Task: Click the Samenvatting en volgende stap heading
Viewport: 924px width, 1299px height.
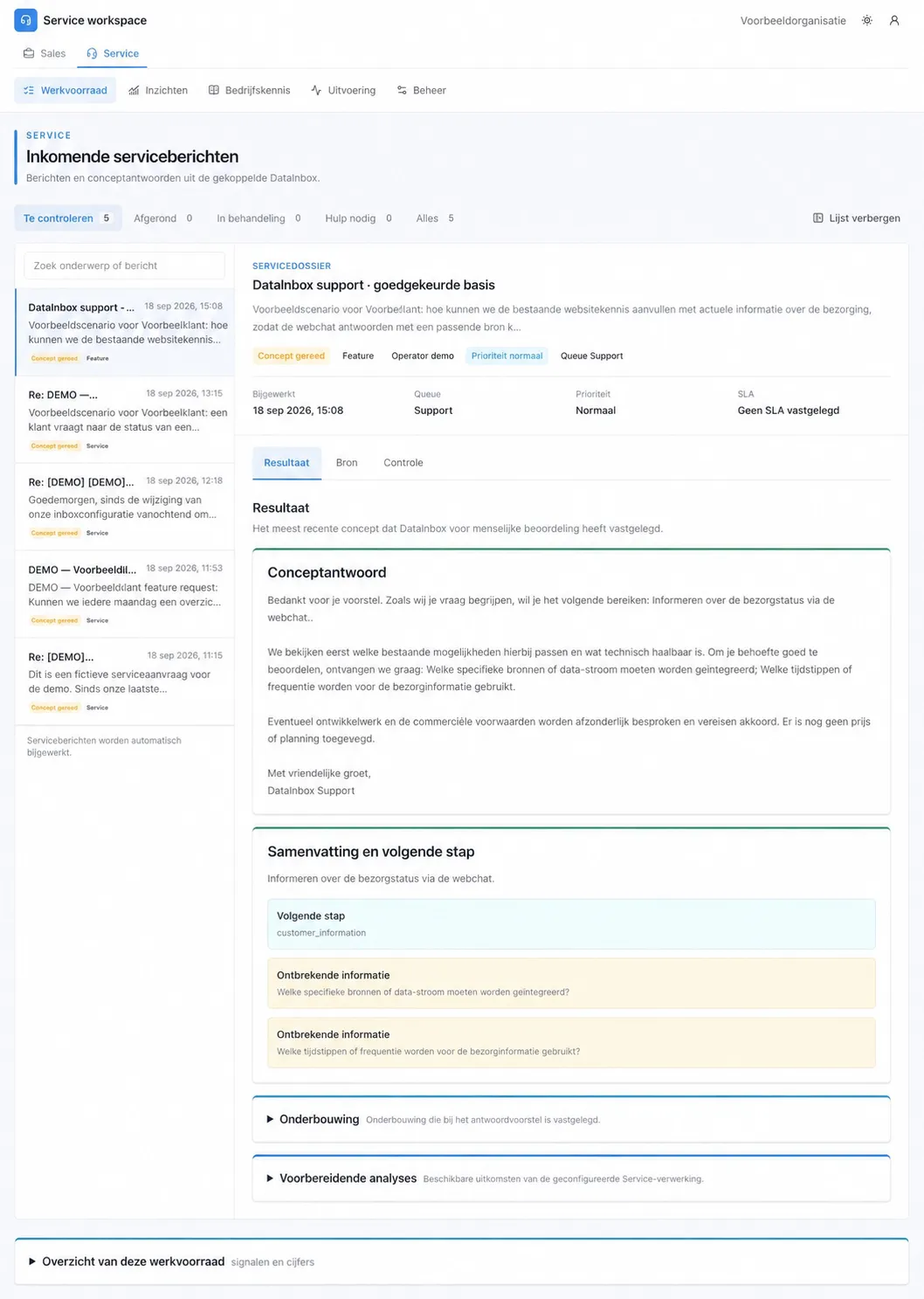Action: click(x=371, y=851)
